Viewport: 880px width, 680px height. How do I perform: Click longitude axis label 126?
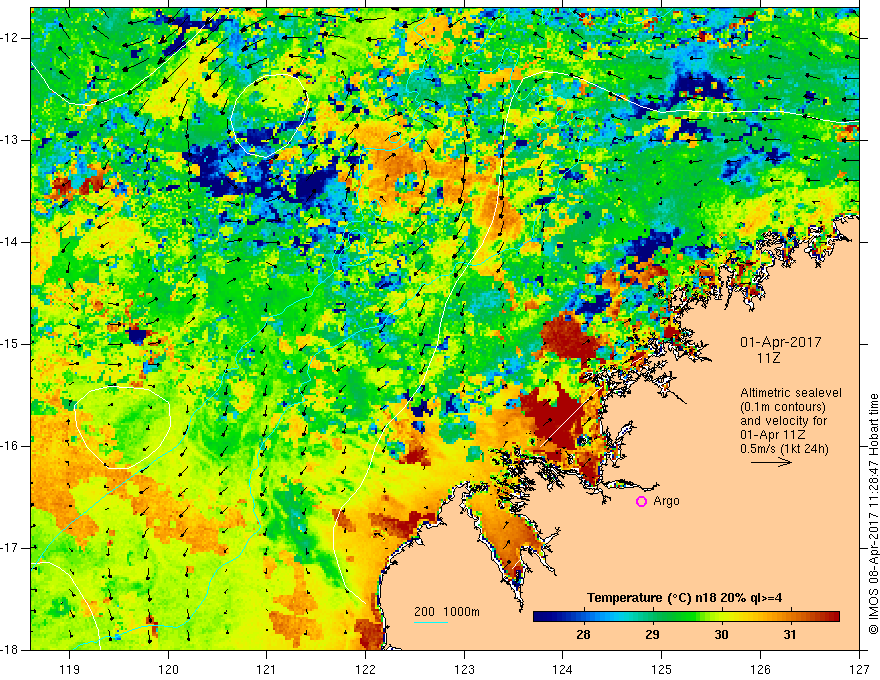[x=760, y=669]
